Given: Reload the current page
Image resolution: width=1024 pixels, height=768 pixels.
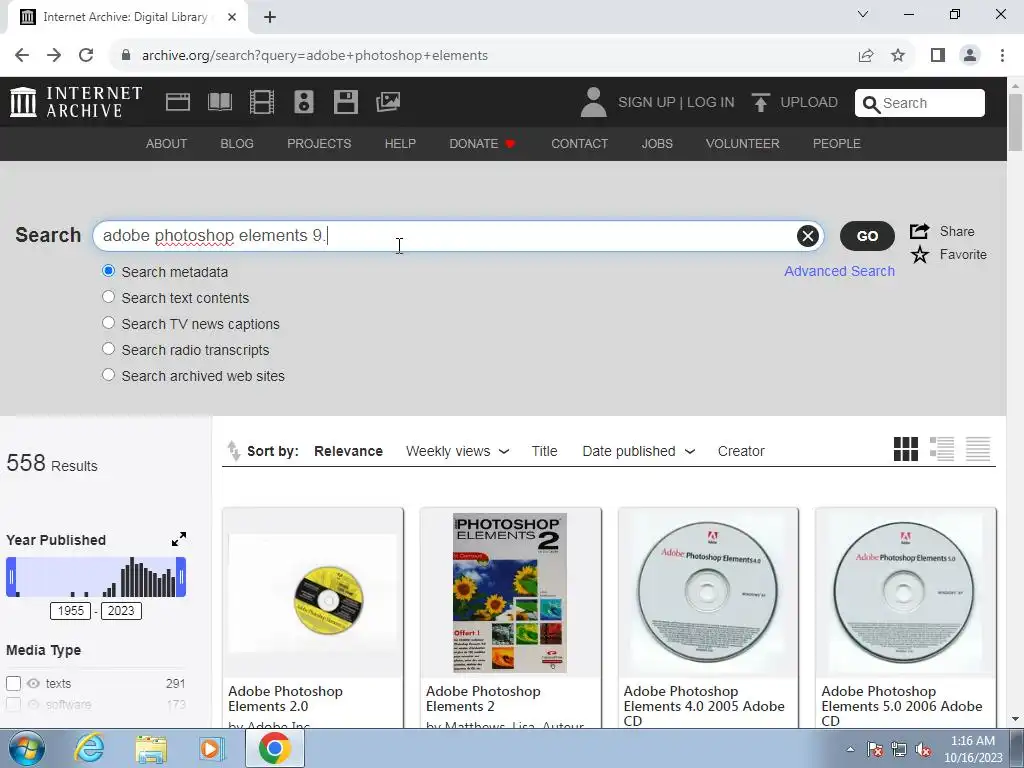Looking at the screenshot, I should coord(86,55).
